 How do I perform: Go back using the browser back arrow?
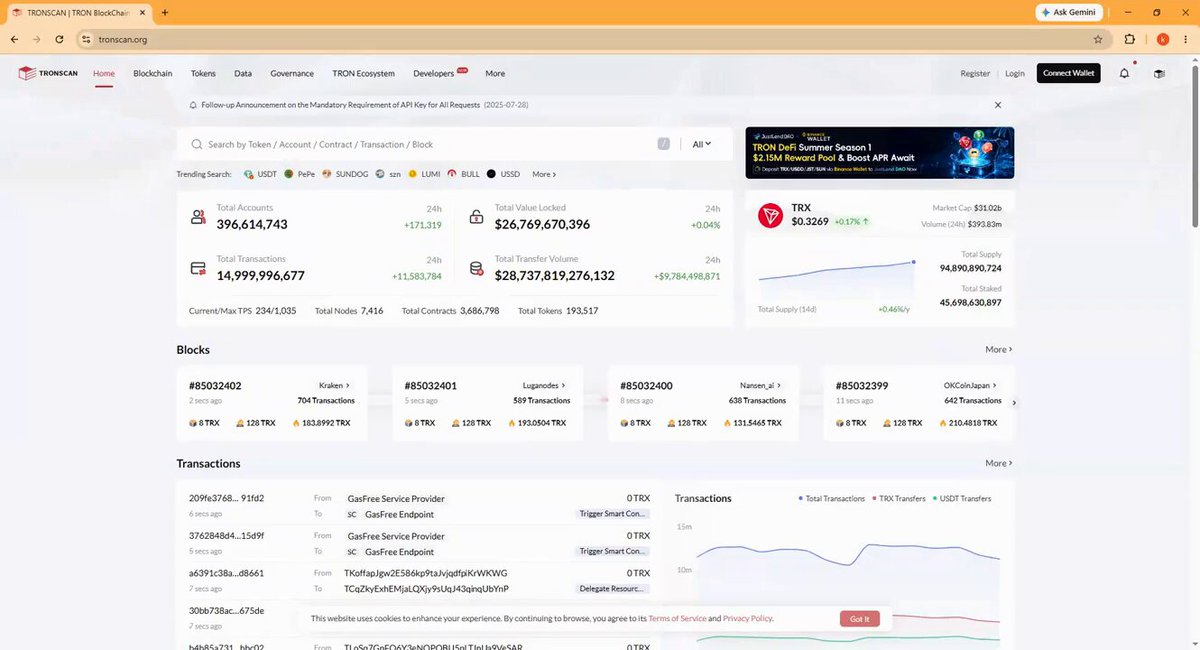click(x=14, y=39)
